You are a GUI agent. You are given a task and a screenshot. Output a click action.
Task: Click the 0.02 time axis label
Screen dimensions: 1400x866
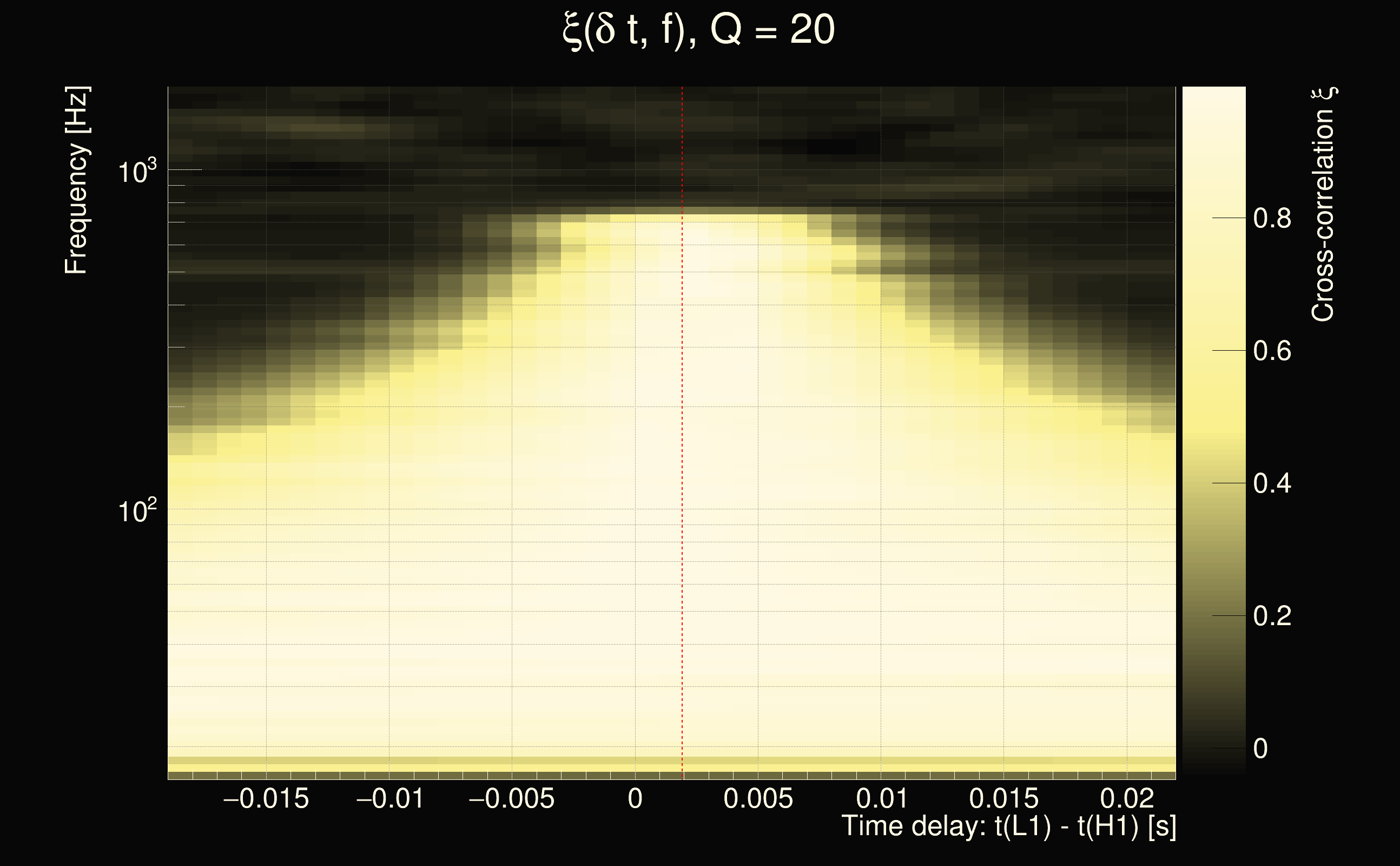pos(1127,798)
